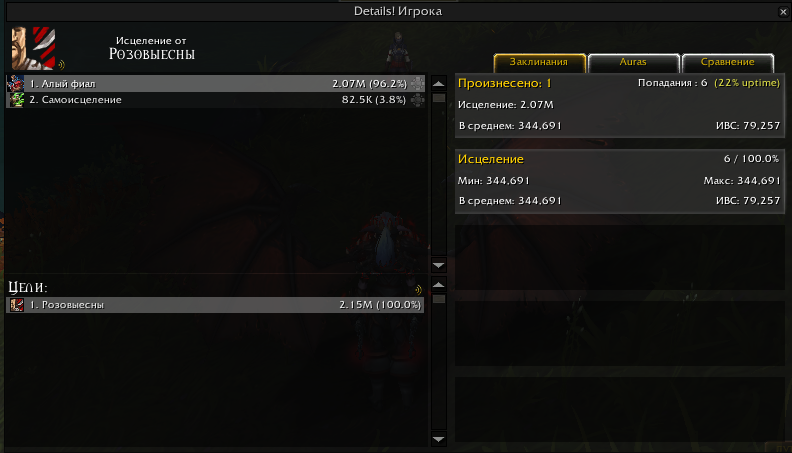Click the speaker icon in Цели header
The image size is (792, 453).
point(418,289)
